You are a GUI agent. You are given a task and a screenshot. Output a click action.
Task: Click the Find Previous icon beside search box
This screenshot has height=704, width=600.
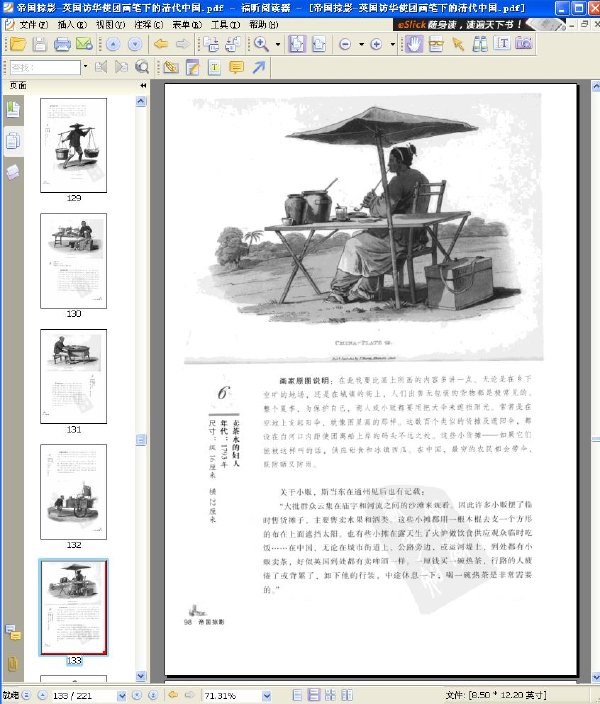(x=101, y=67)
